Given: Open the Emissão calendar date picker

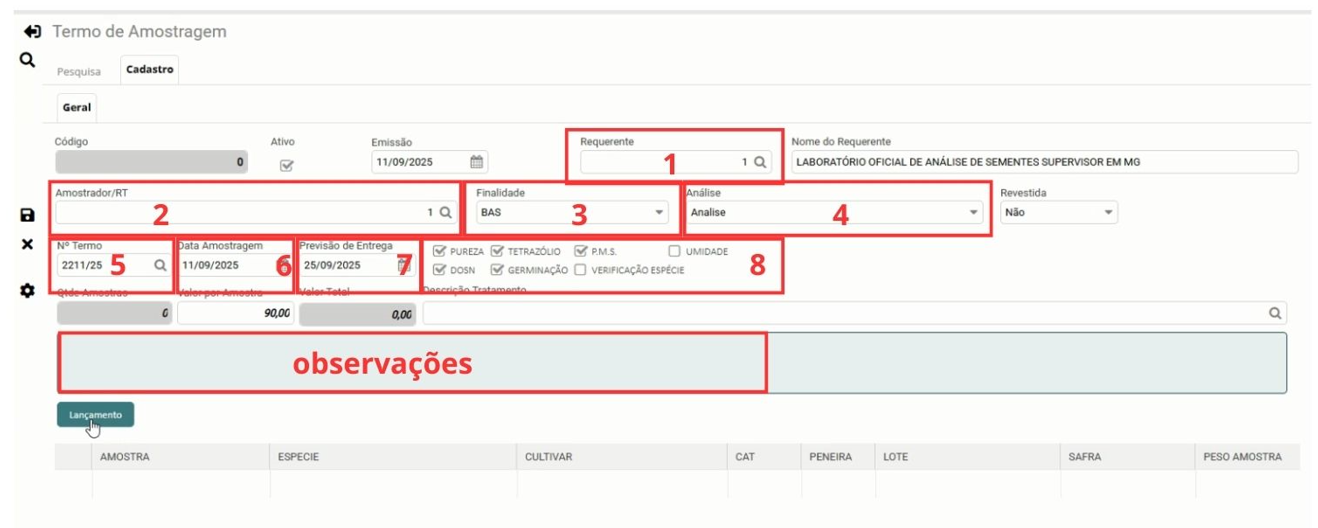Looking at the screenshot, I should 477,162.
